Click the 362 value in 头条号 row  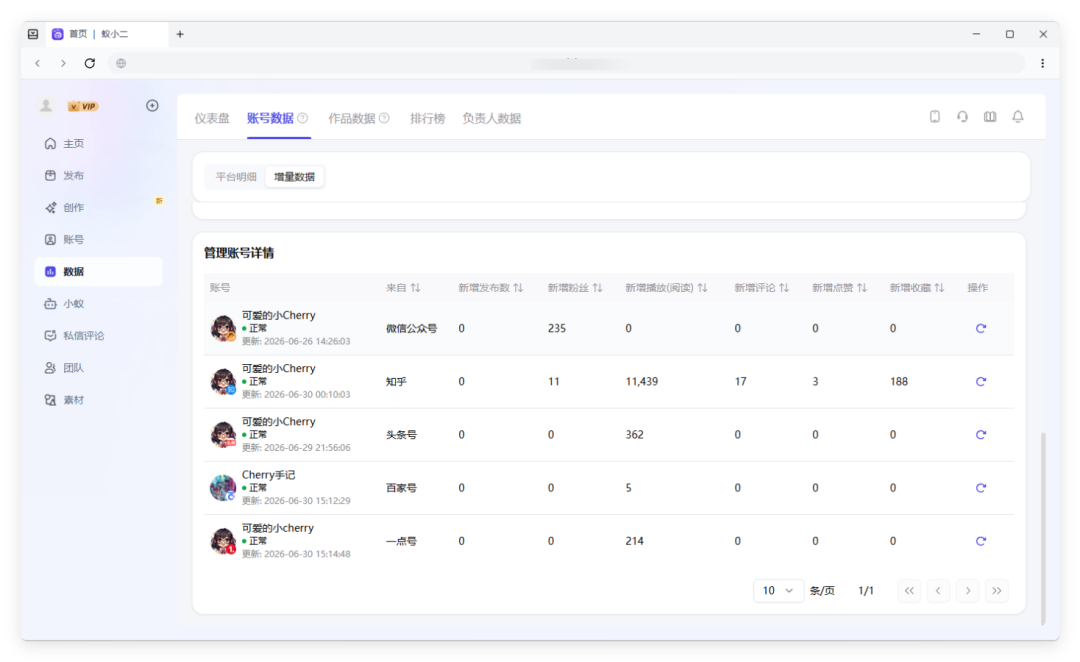point(634,435)
